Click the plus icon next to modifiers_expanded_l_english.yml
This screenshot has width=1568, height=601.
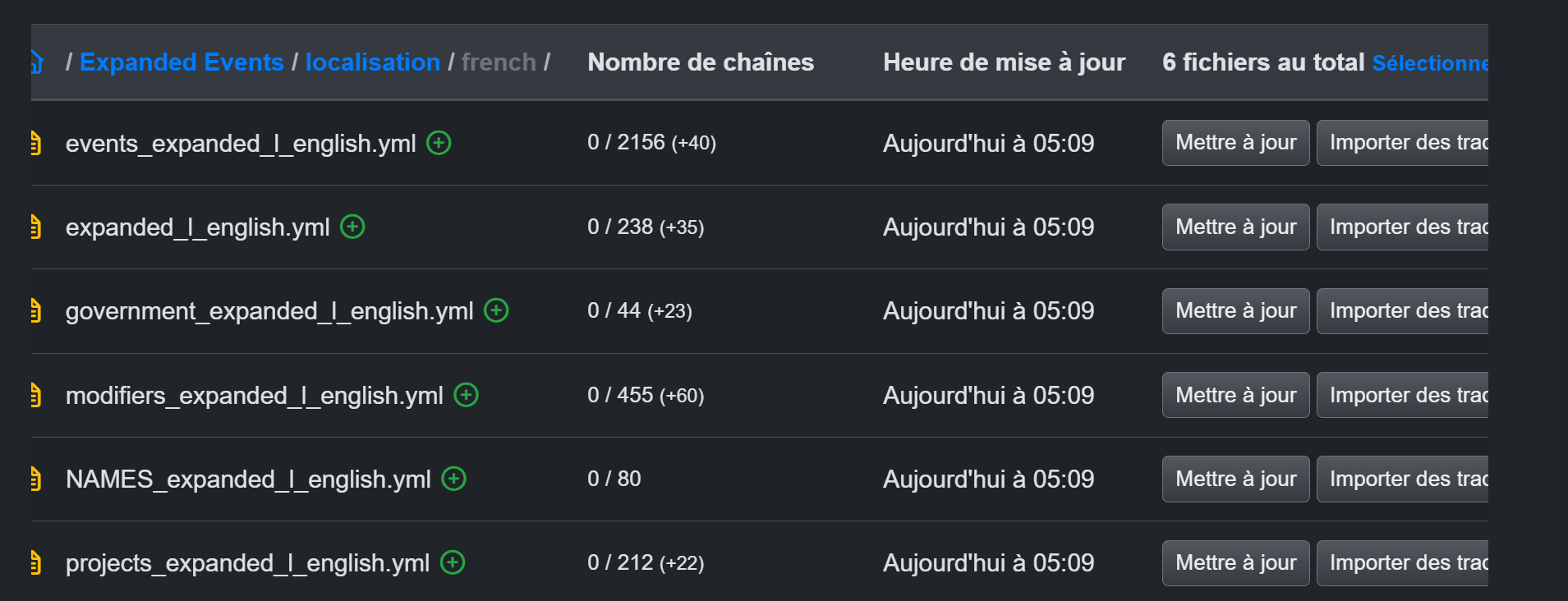tap(466, 395)
